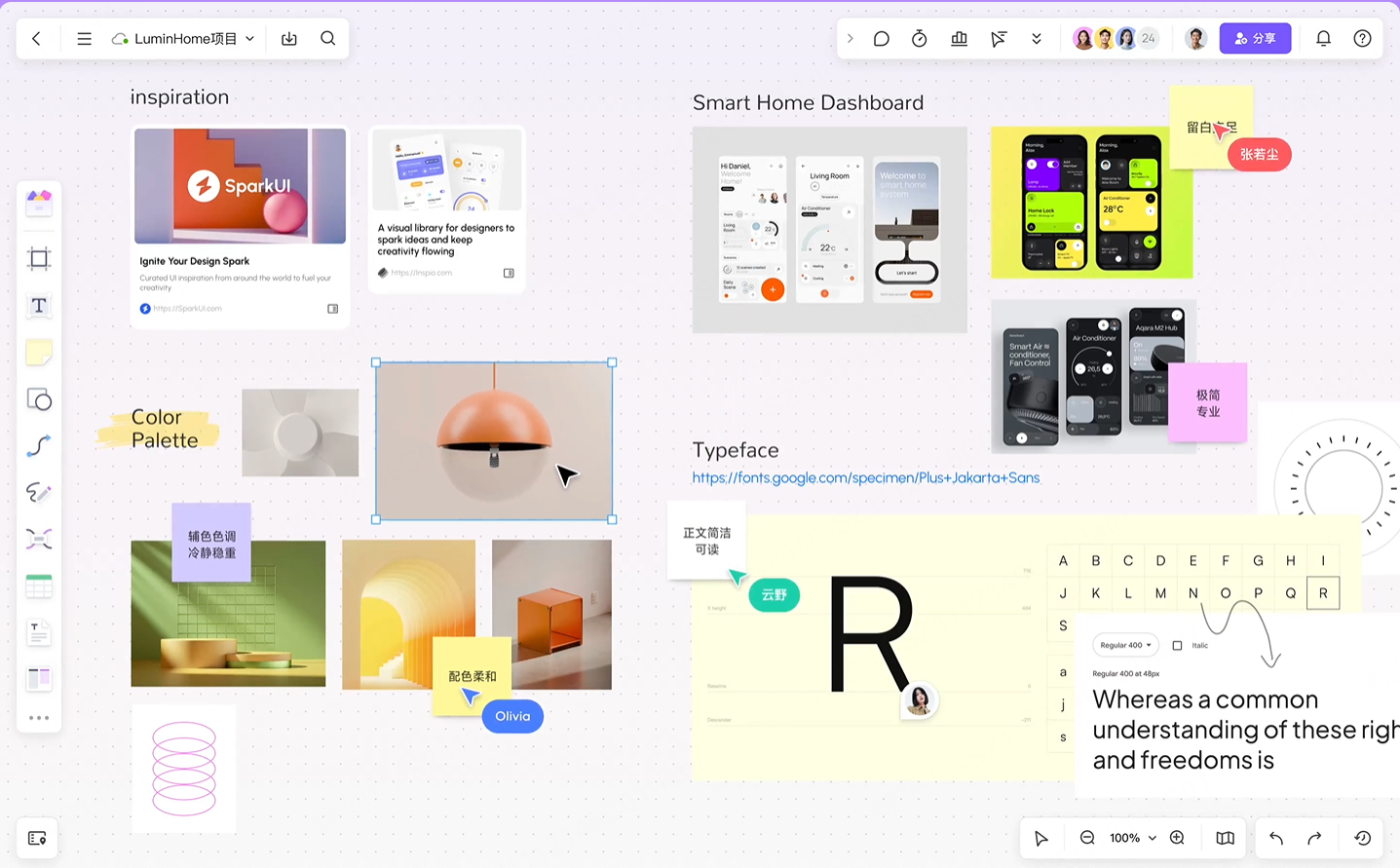Open the minimap panel icon at the bottom left

(37, 838)
